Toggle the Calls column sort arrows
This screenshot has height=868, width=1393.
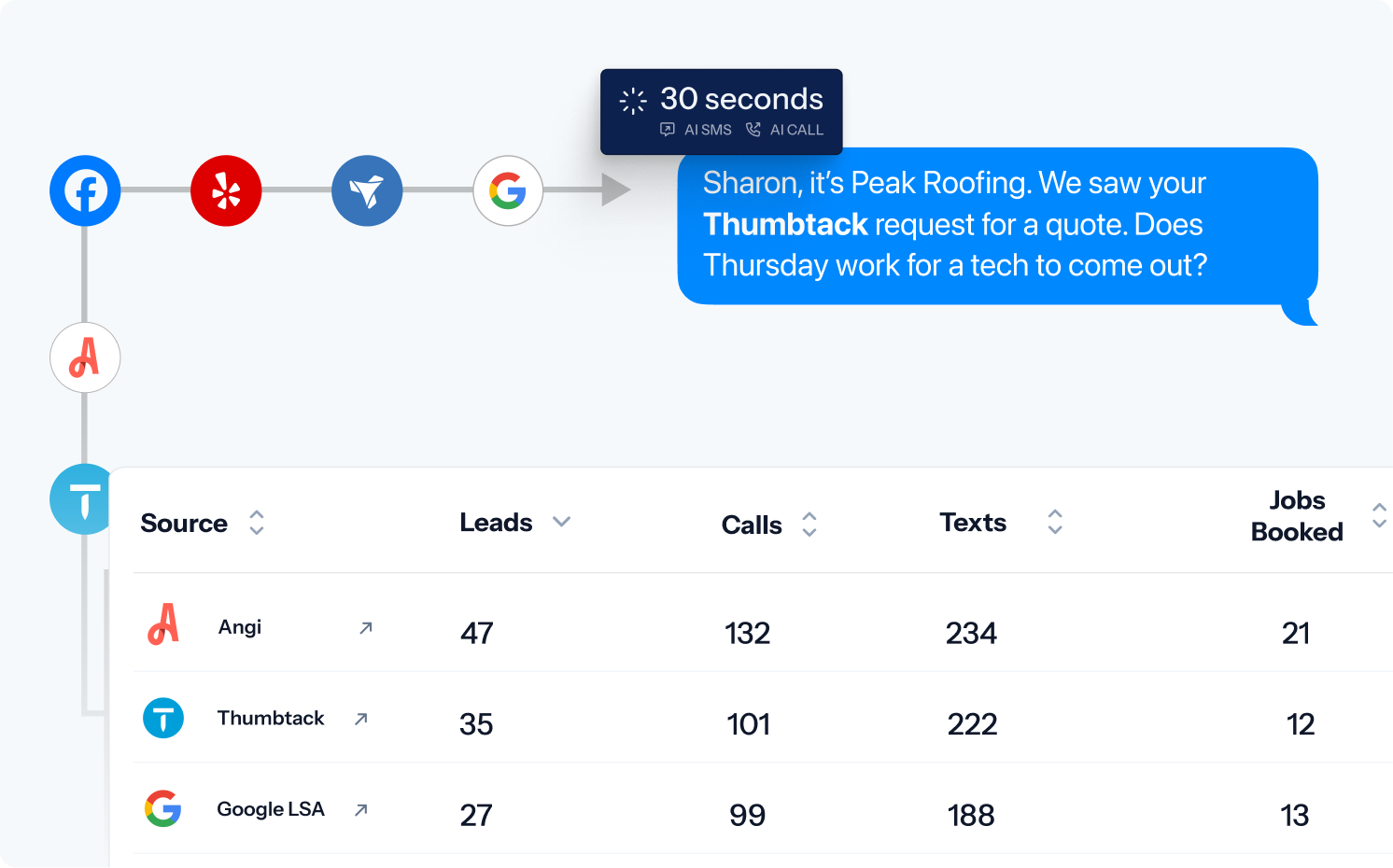[809, 525]
